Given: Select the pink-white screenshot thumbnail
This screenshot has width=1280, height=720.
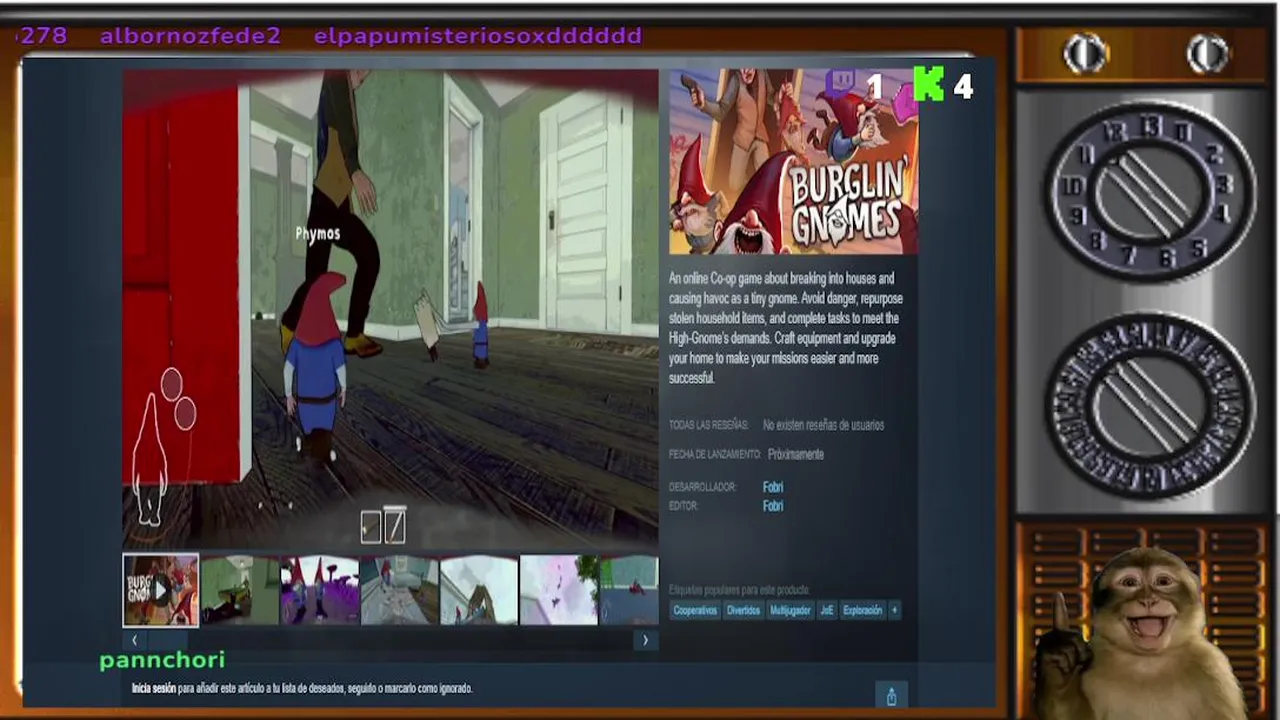Looking at the screenshot, I should coord(559,590).
